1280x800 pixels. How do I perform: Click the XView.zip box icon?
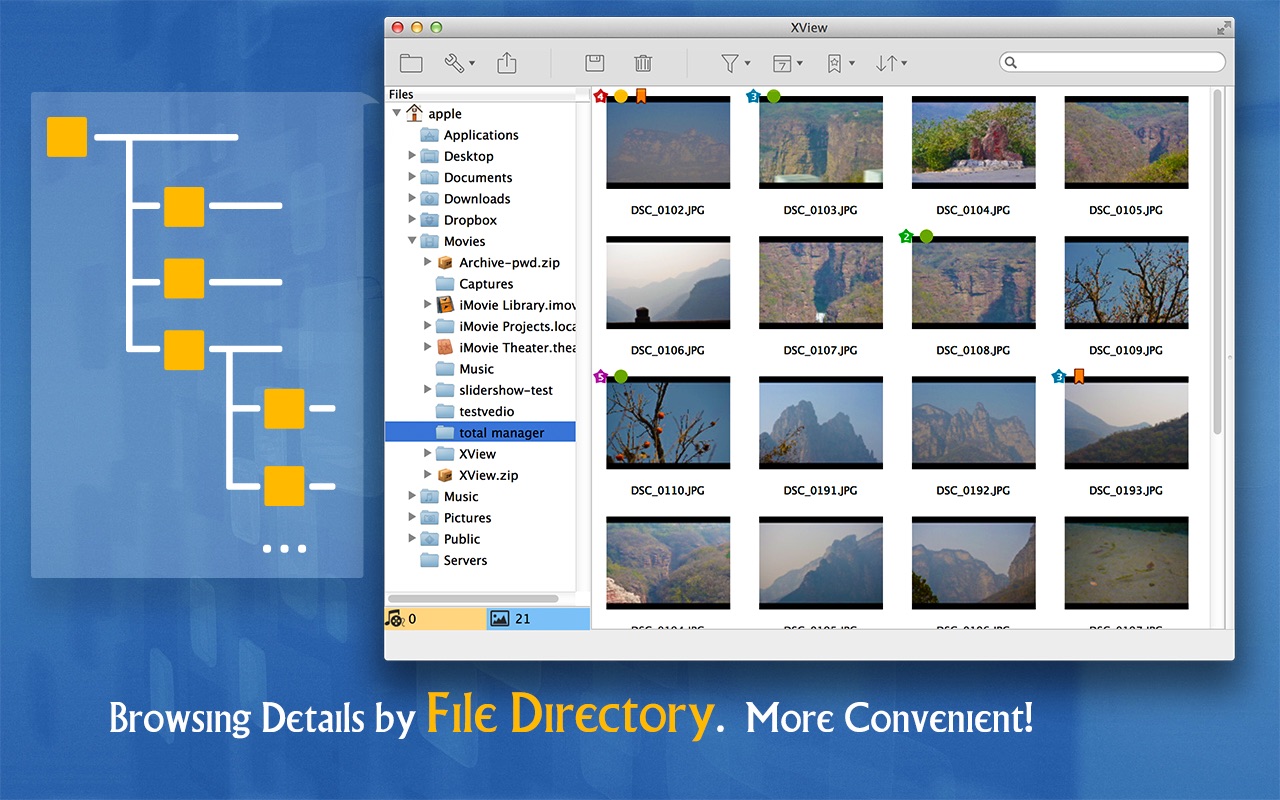[x=446, y=475]
